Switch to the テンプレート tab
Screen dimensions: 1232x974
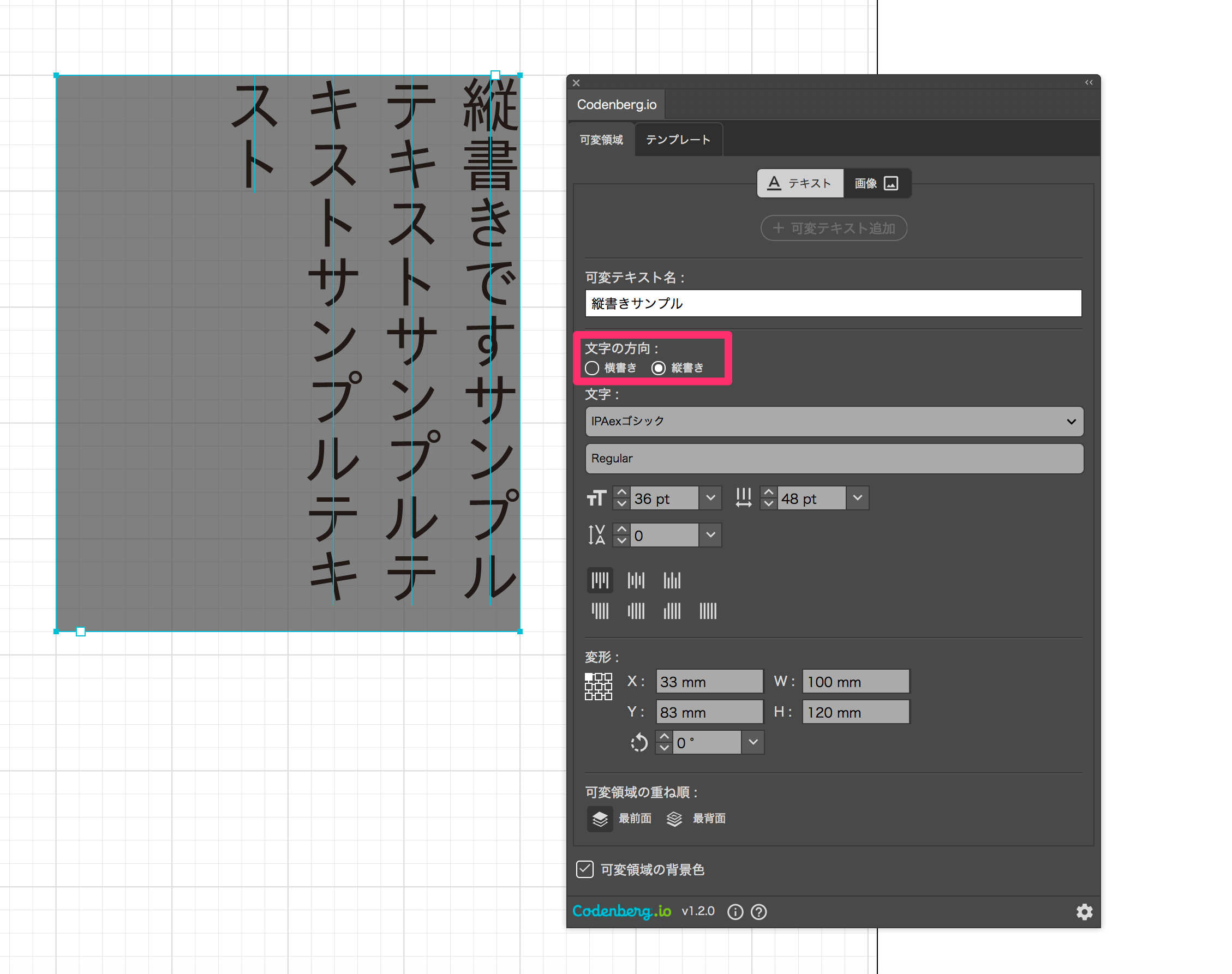click(678, 140)
